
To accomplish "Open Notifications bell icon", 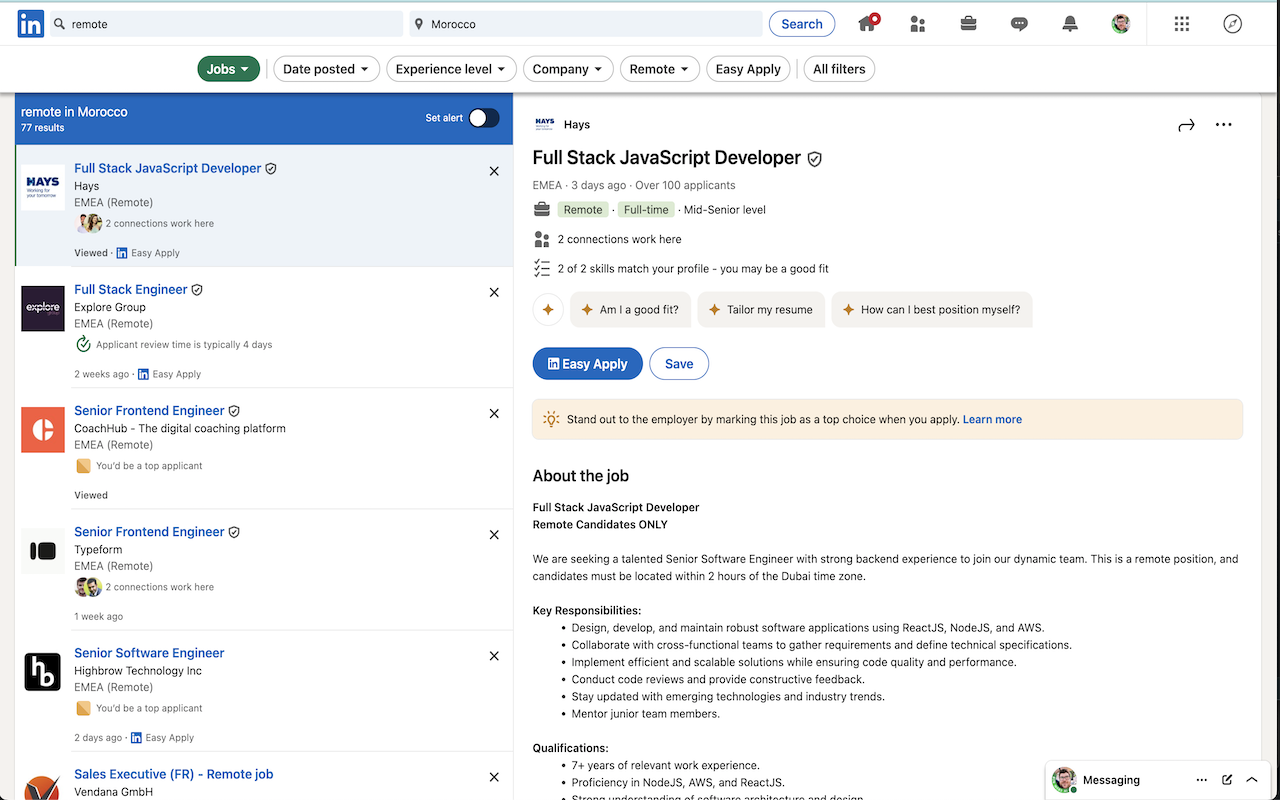I will click(x=1070, y=24).
